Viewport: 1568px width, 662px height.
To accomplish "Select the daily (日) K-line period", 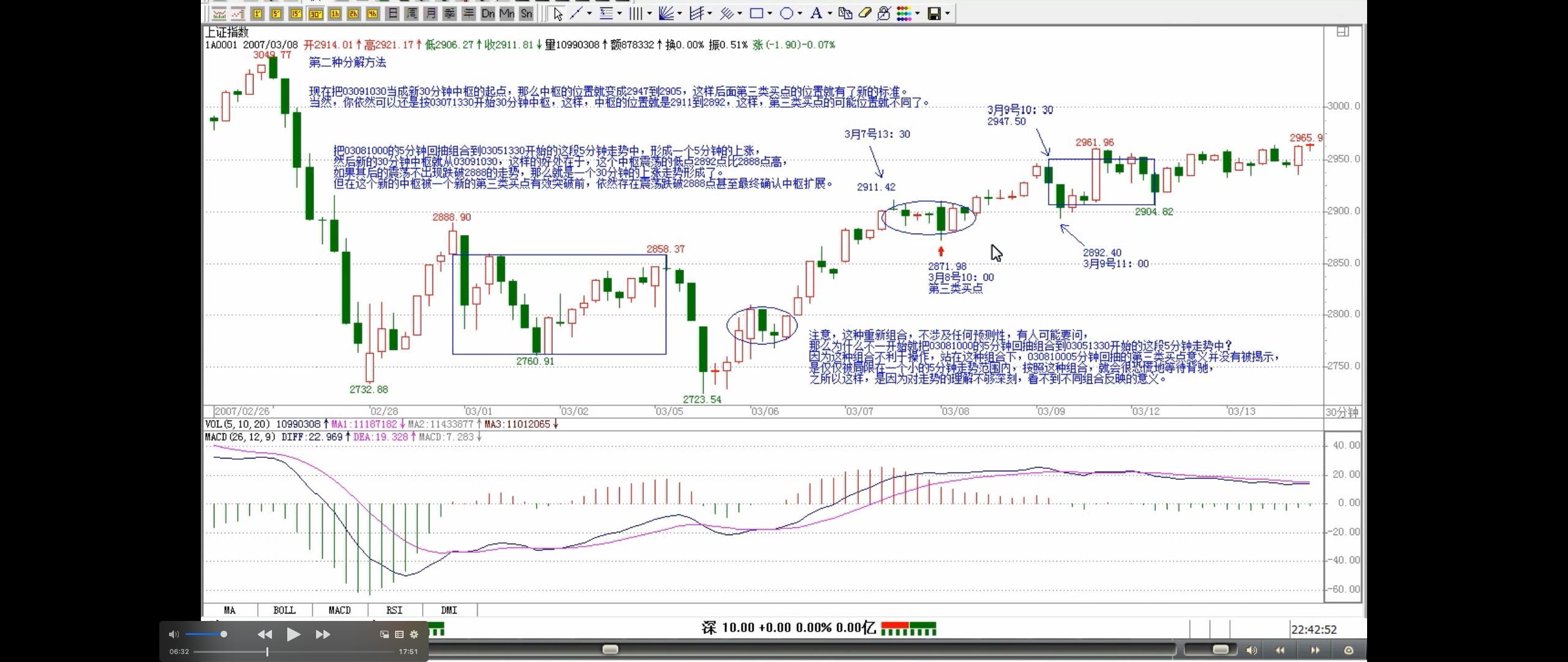I will [393, 13].
